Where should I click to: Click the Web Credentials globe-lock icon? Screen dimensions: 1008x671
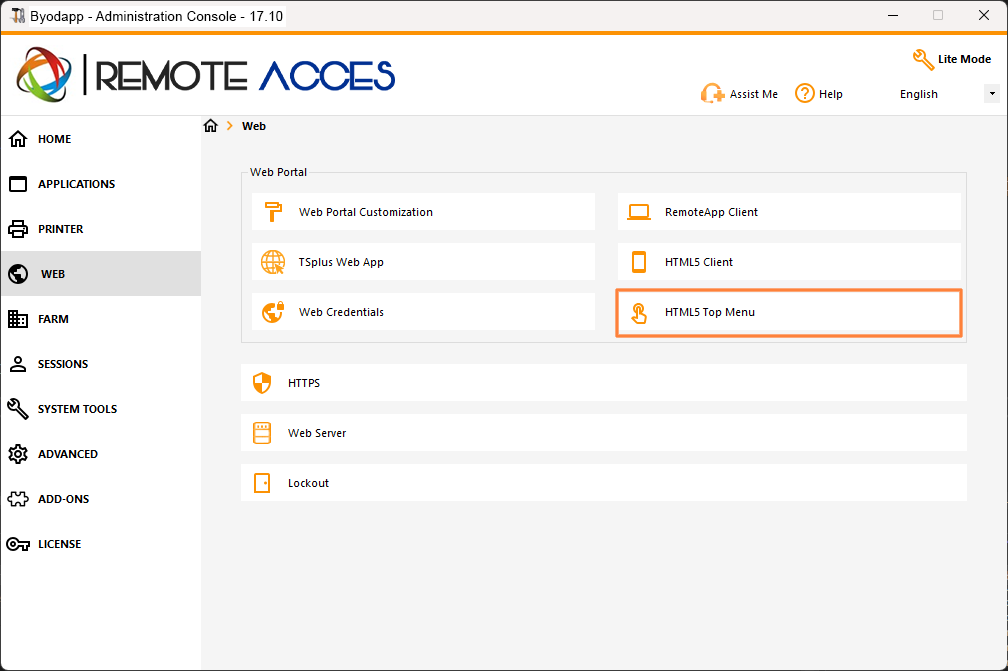pyautogui.click(x=273, y=312)
